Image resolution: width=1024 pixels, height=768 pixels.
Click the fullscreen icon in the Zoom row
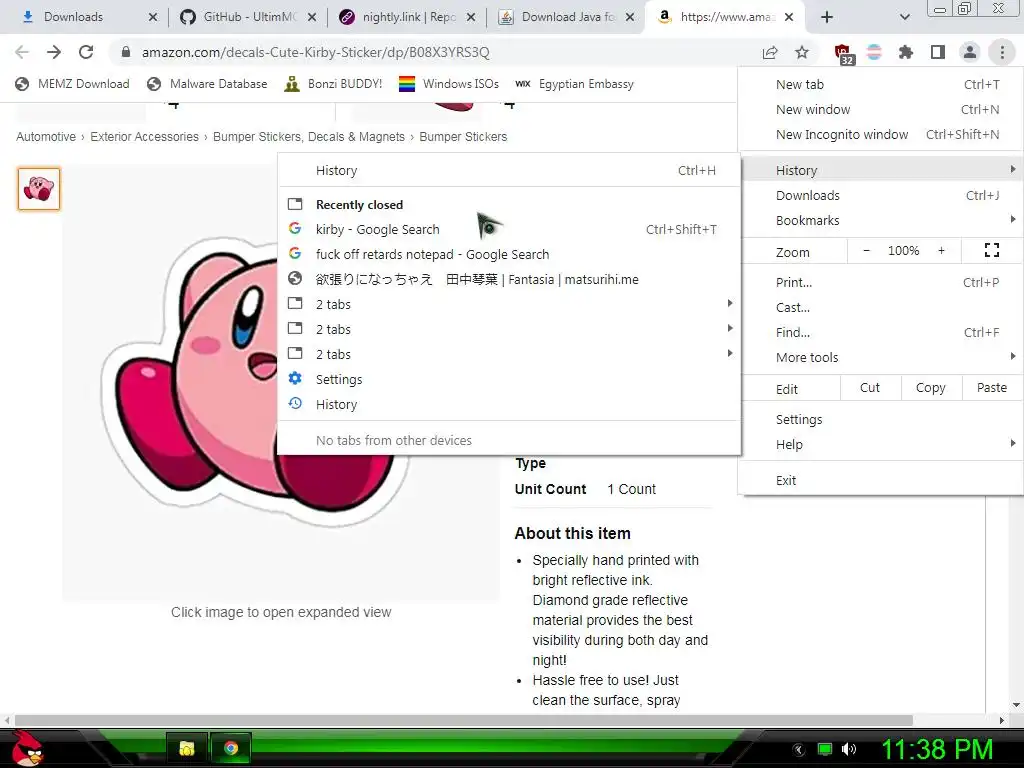(991, 251)
